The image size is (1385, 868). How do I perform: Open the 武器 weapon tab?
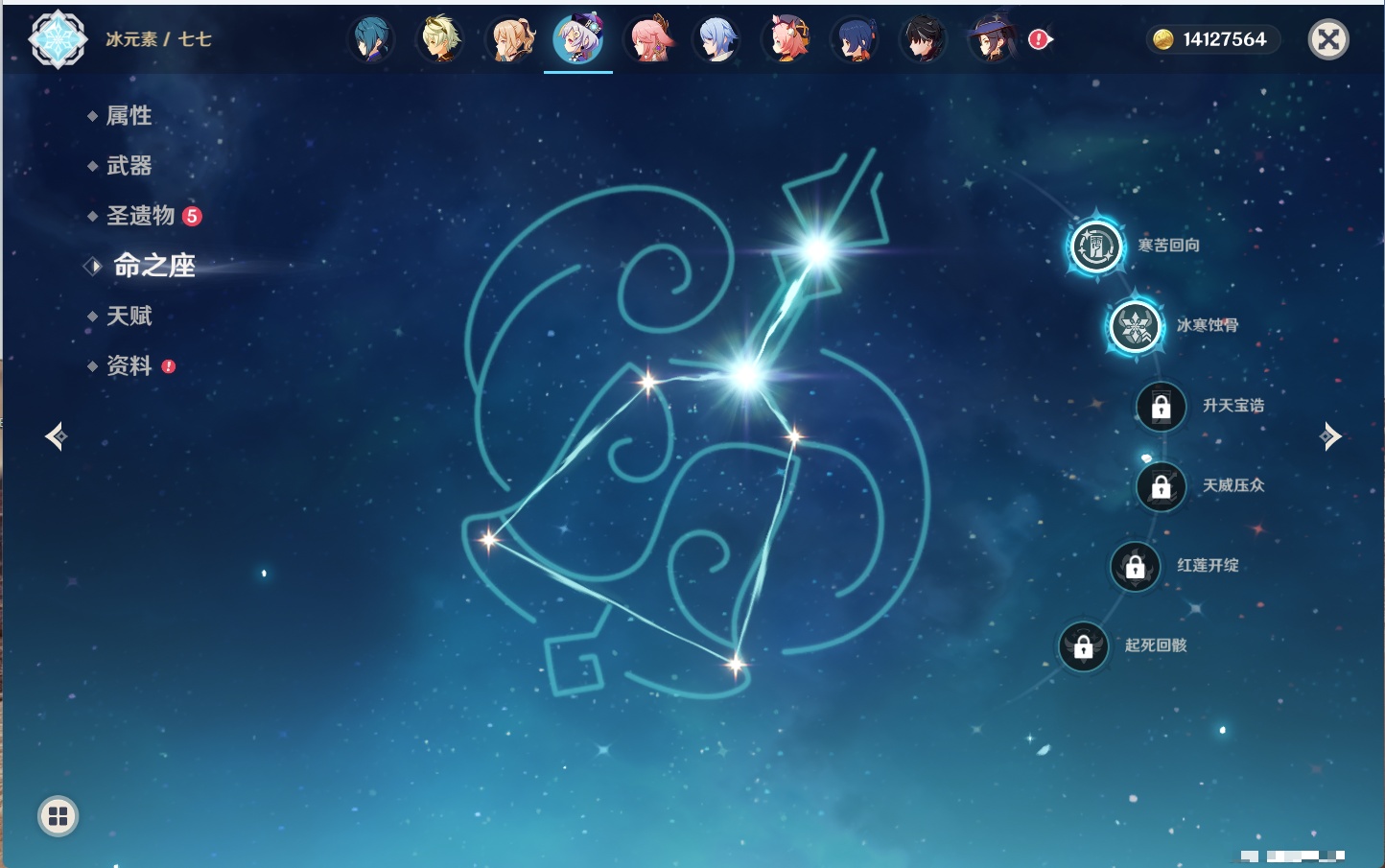point(129,166)
